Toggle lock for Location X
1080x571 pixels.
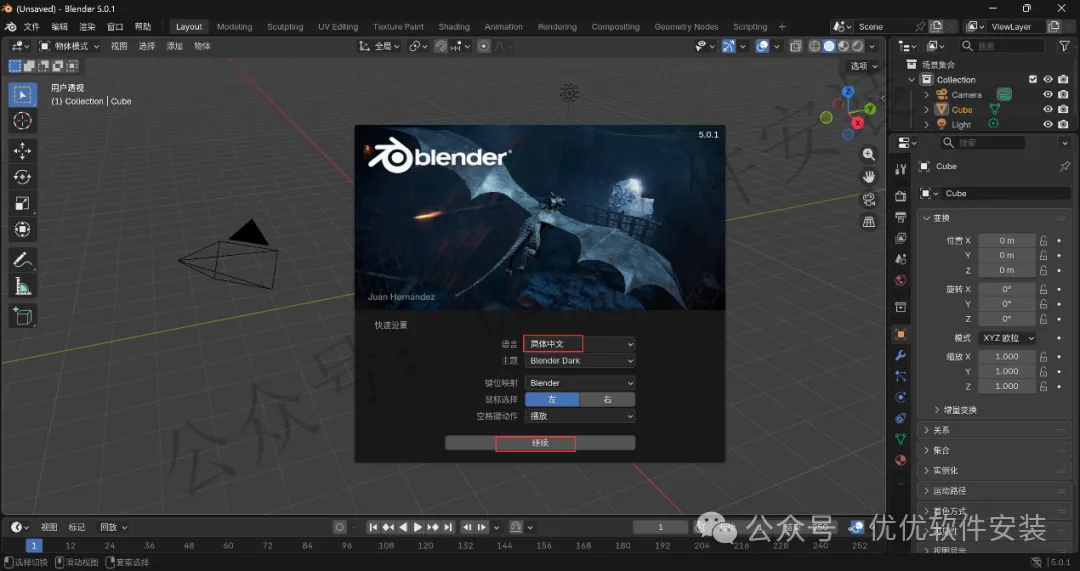click(1043, 240)
